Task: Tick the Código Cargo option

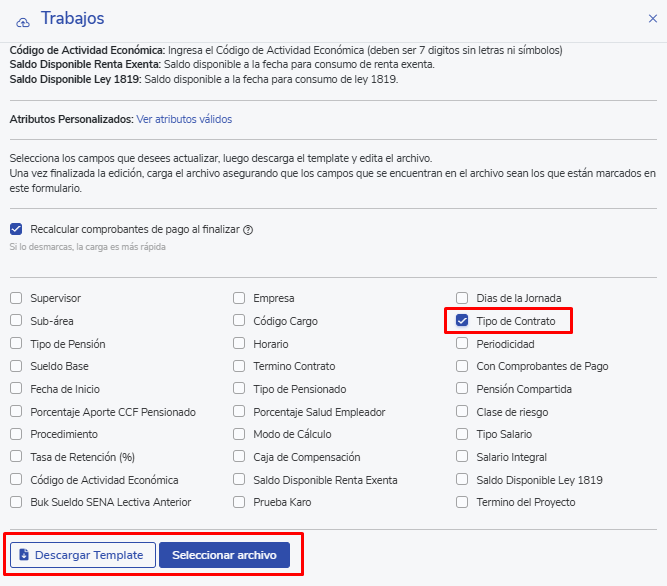Action: (x=239, y=321)
